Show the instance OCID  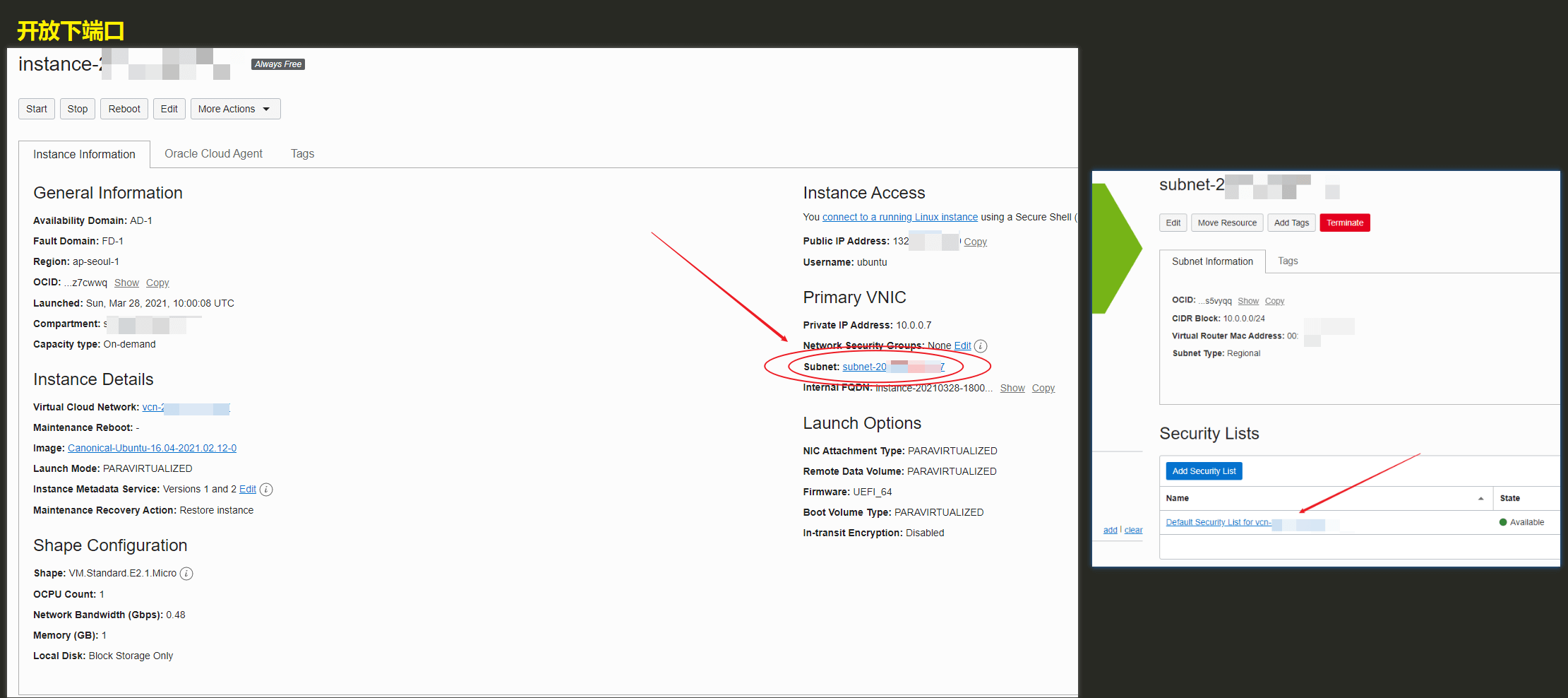[x=126, y=283]
